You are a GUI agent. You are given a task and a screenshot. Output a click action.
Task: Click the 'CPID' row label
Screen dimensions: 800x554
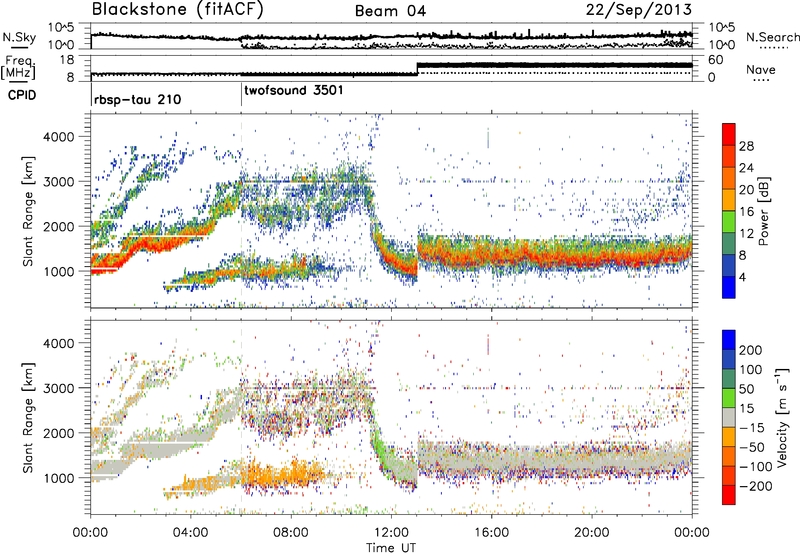click(22, 95)
